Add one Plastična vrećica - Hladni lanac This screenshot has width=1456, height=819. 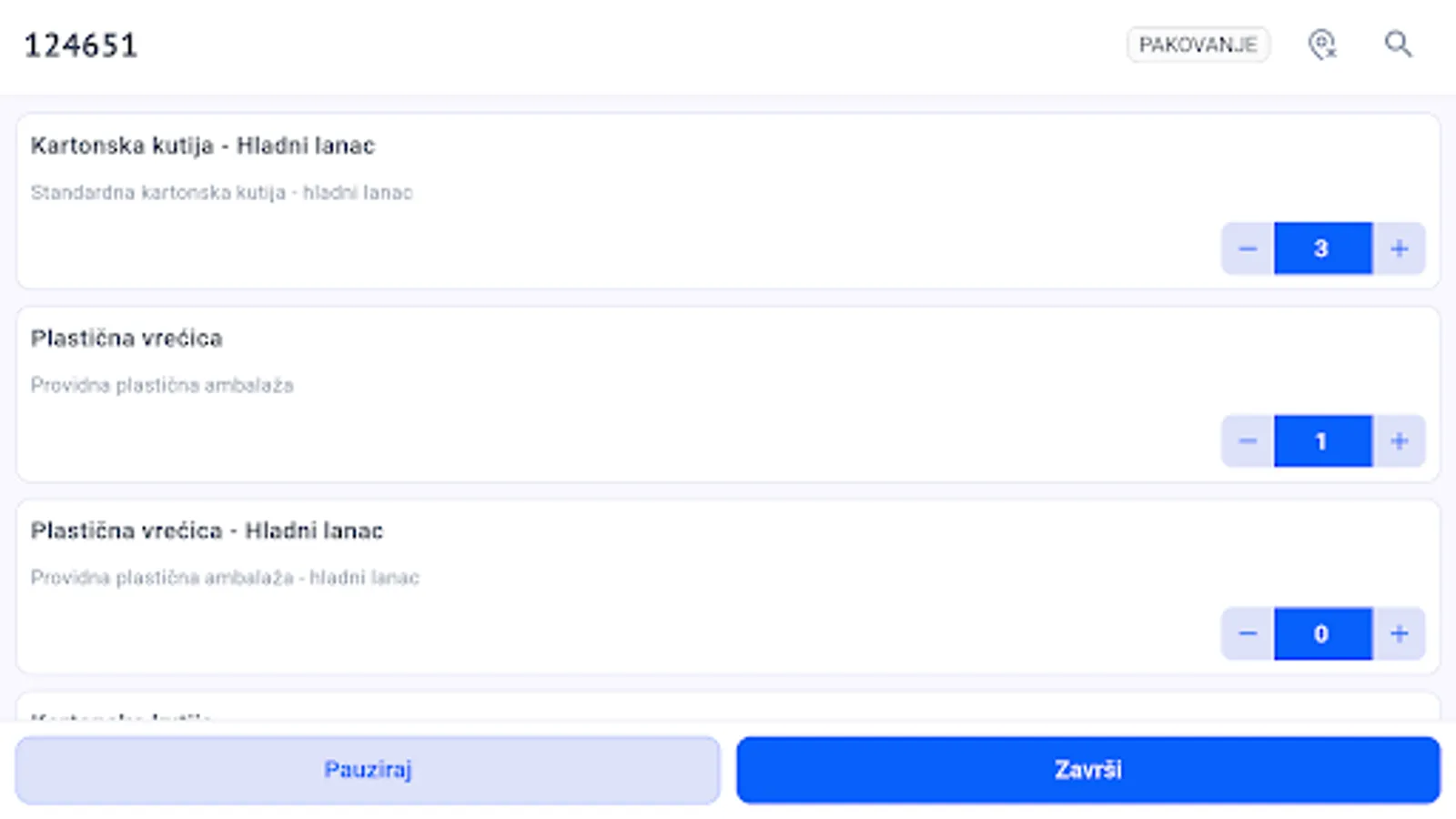[1399, 633]
